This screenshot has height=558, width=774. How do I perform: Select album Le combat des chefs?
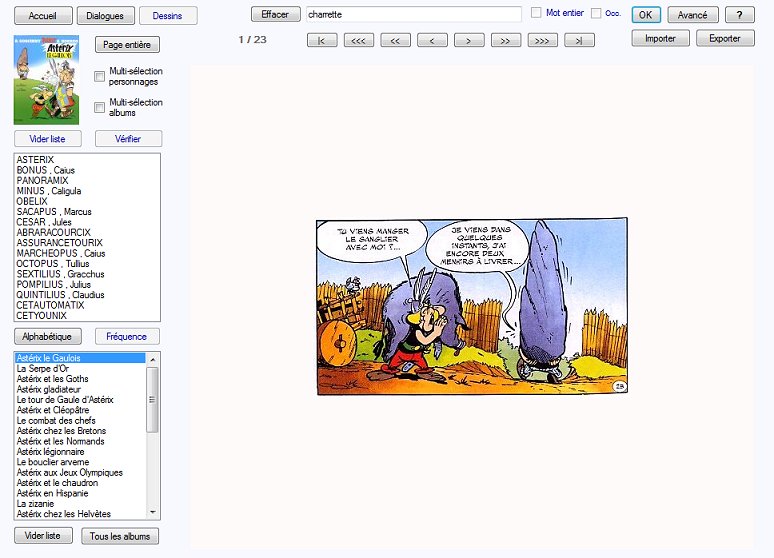pos(56,421)
